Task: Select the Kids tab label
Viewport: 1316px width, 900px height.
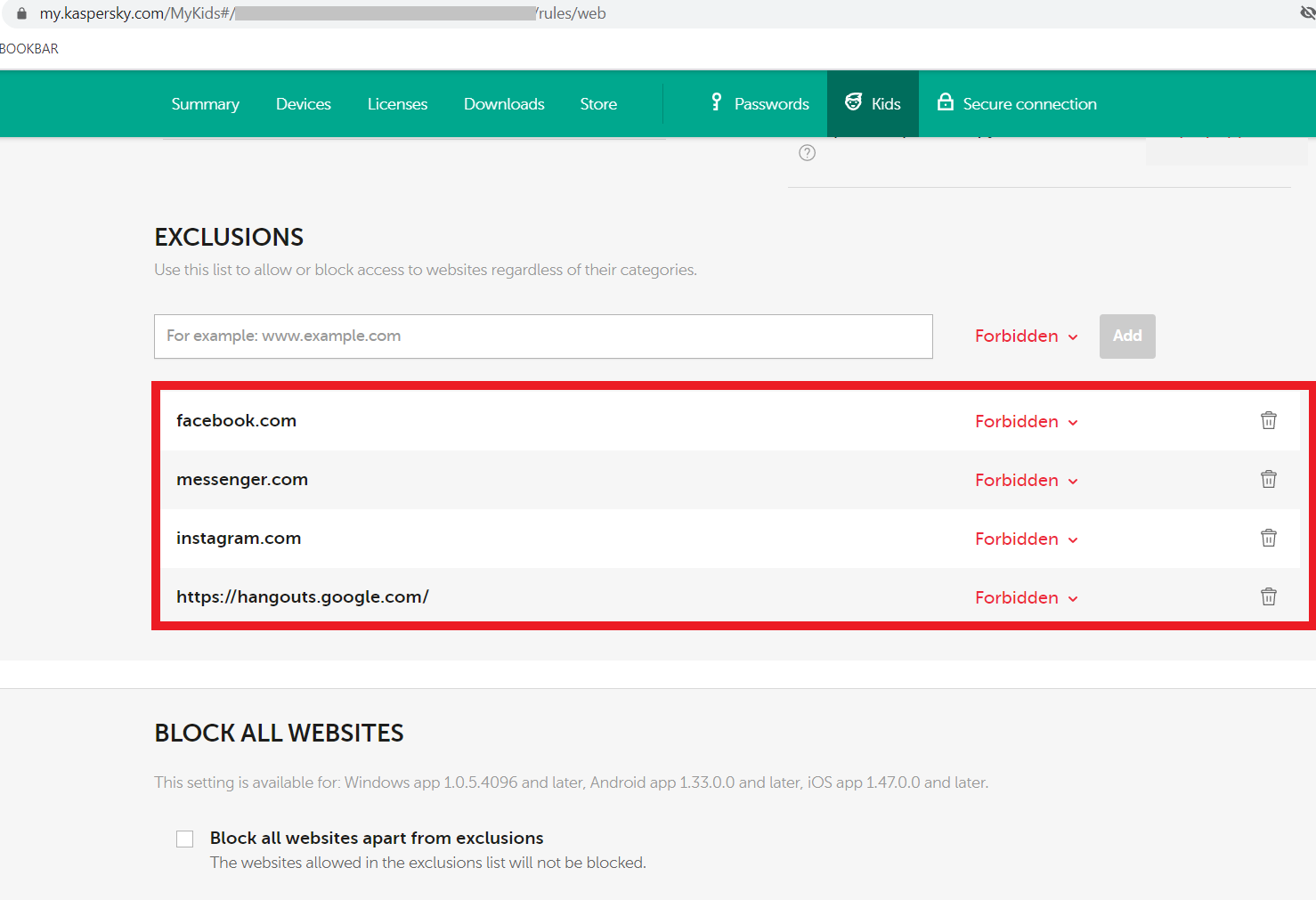Action: 886,104
